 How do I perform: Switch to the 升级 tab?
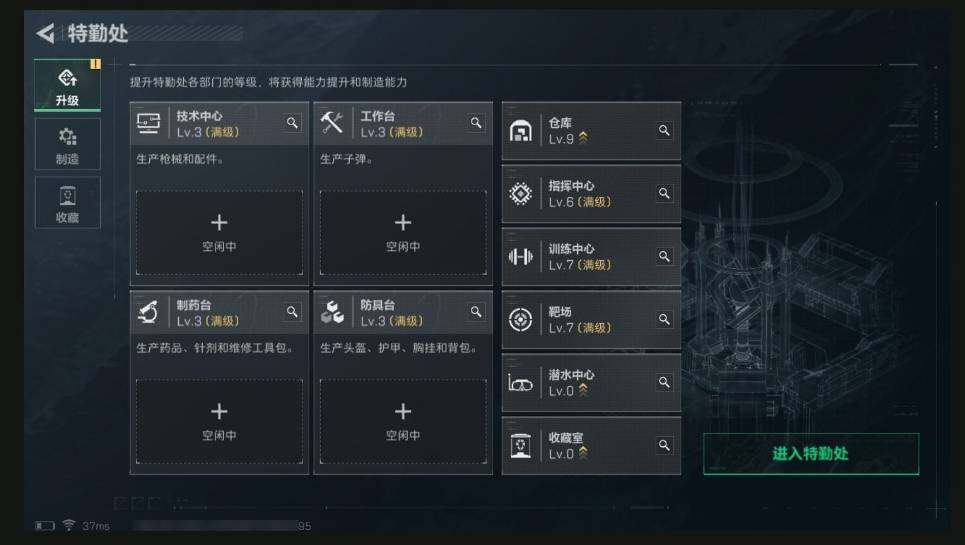(67, 85)
